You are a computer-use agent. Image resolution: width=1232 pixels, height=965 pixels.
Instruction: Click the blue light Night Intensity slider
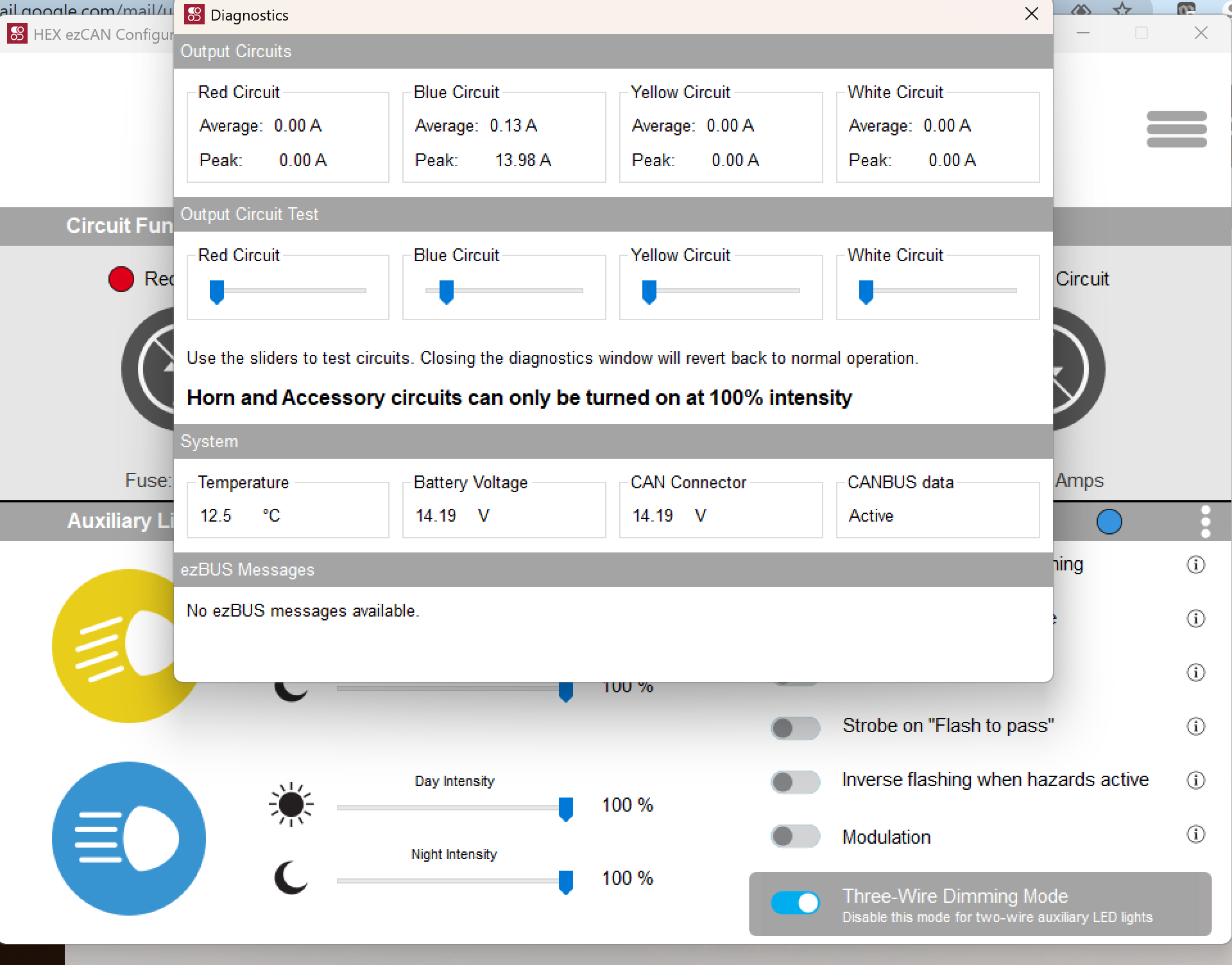click(x=565, y=882)
